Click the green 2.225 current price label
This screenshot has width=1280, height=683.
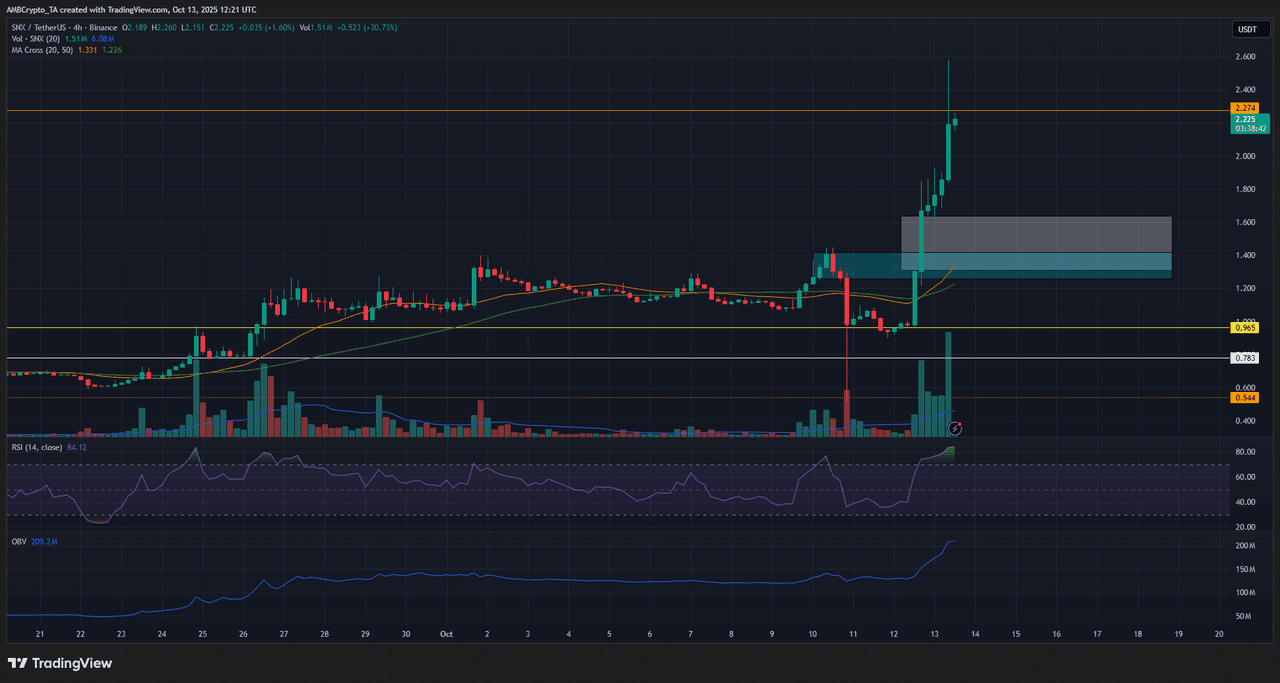pyautogui.click(x=1246, y=119)
